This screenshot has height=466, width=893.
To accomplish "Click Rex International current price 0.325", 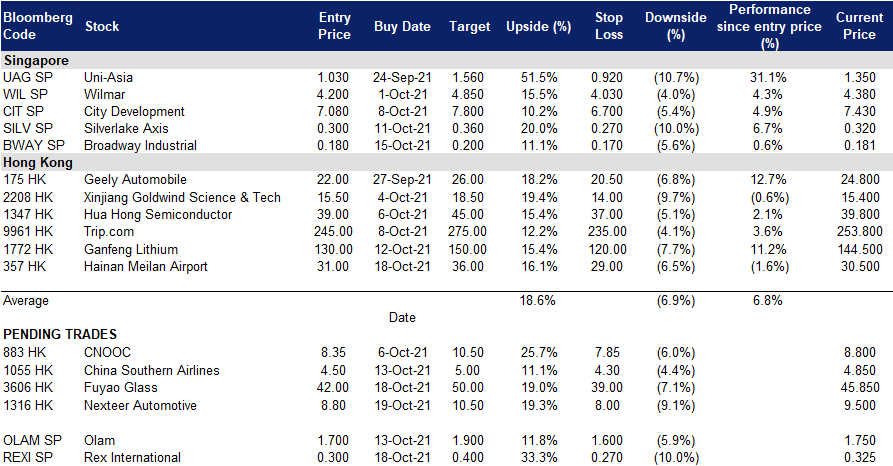I will [859, 457].
